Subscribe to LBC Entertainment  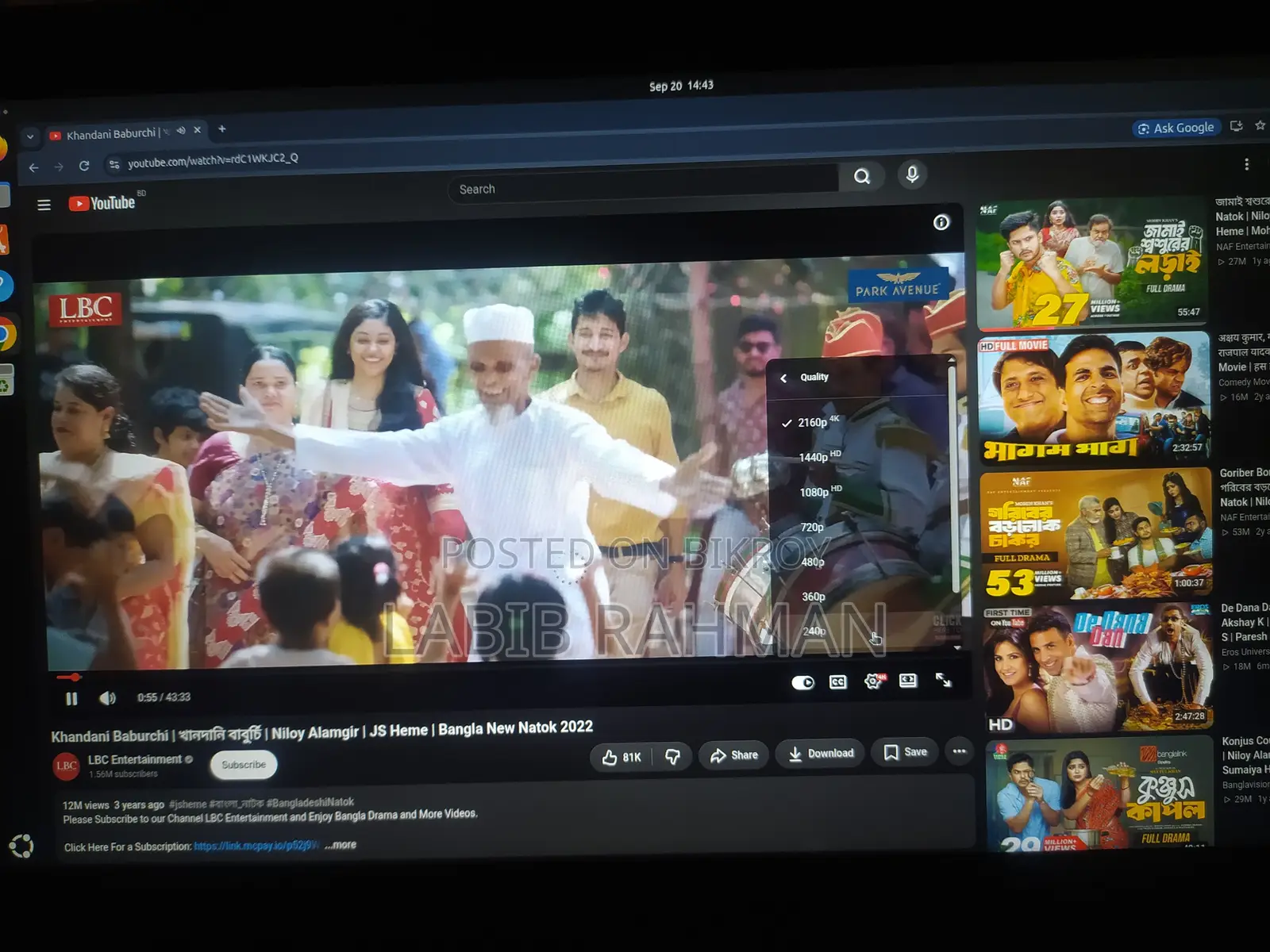tap(244, 765)
